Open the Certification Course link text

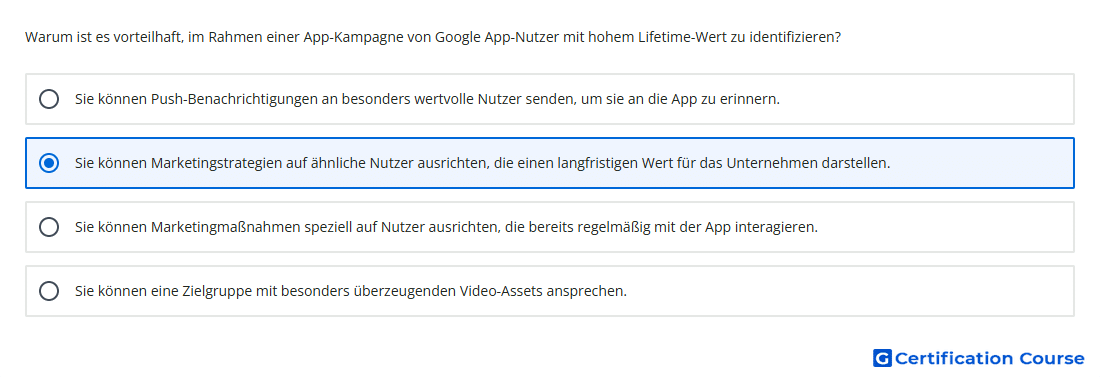click(989, 358)
